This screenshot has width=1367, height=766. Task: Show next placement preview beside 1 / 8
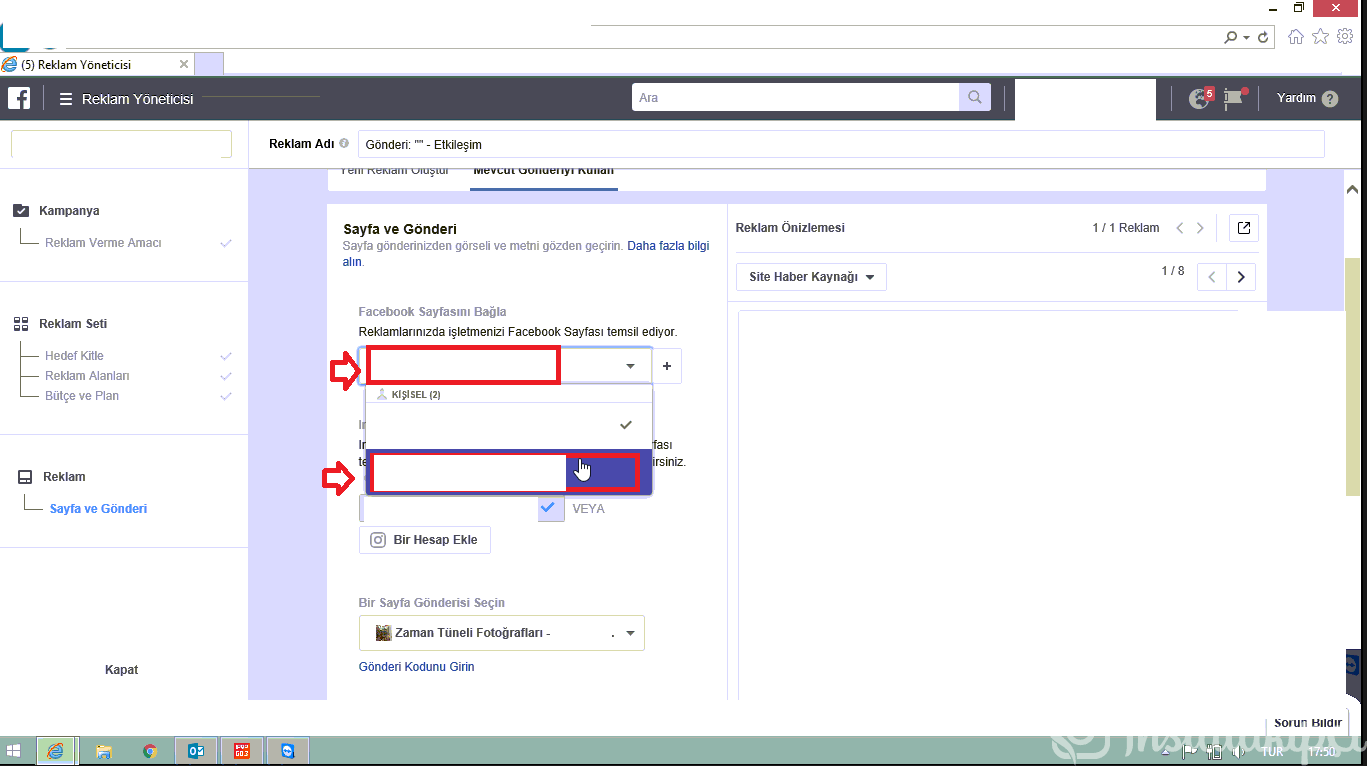click(1241, 277)
